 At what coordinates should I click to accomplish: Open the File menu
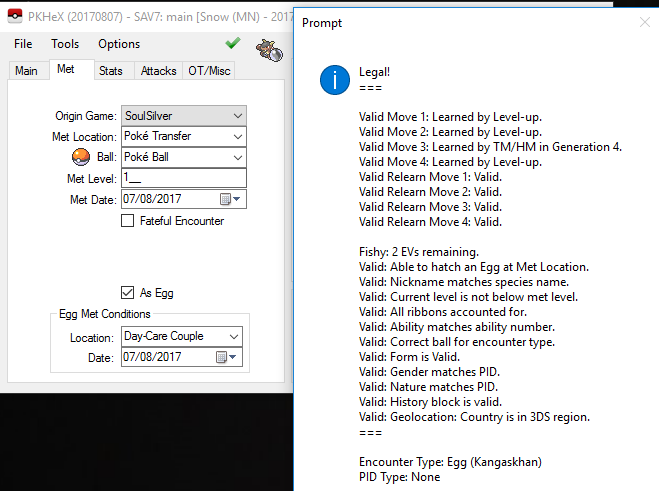click(23, 44)
